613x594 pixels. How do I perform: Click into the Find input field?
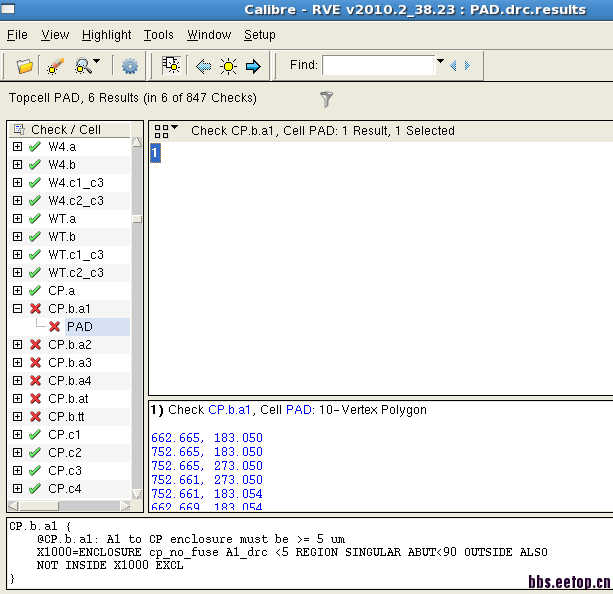pyautogui.click(x=378, y=65)
